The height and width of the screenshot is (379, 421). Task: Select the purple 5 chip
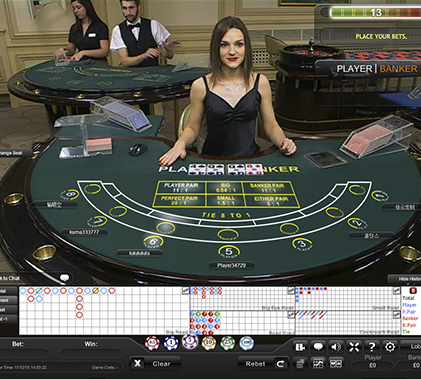tap(190, 341)
